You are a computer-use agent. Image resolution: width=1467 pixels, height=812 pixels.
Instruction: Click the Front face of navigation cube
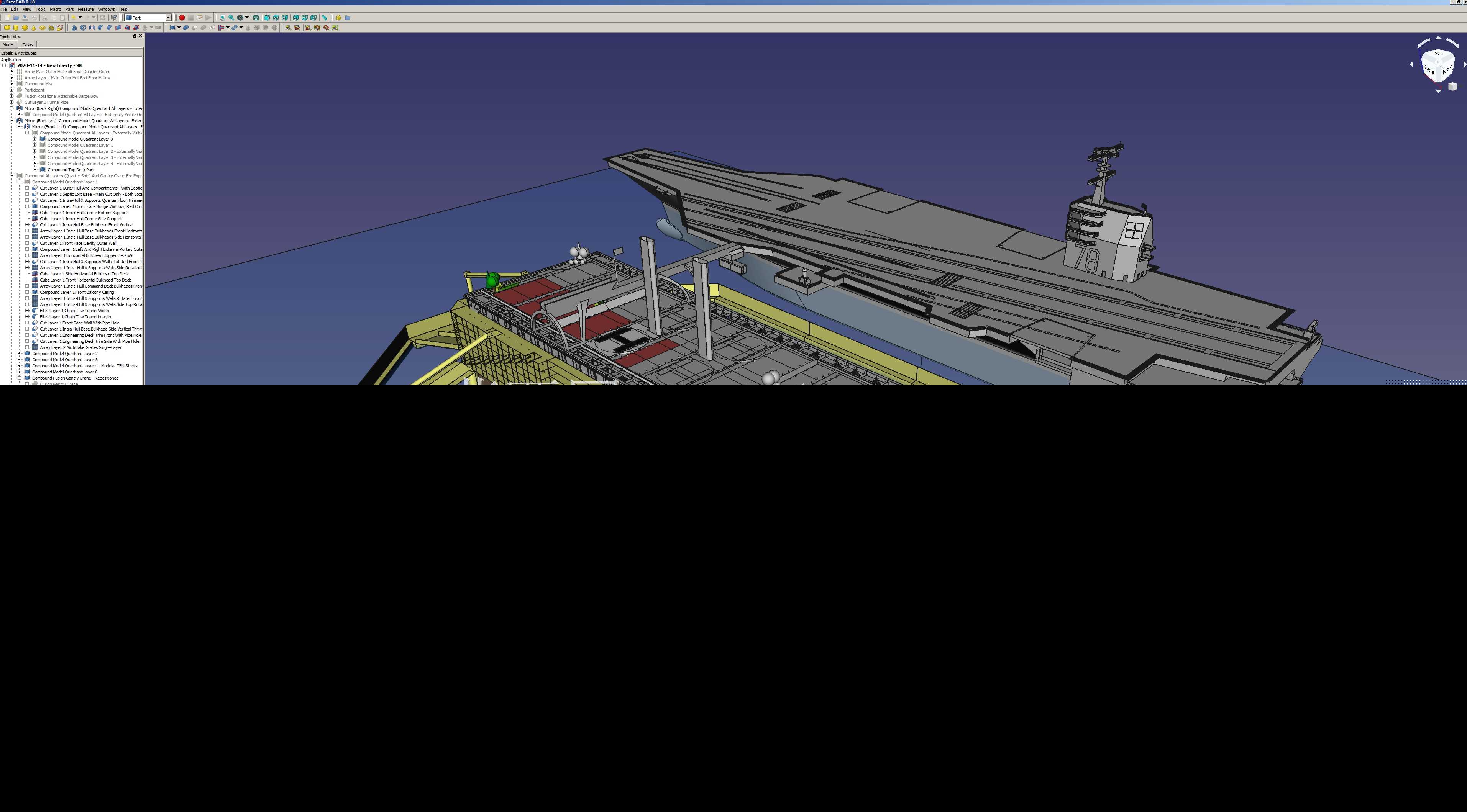1429,70
